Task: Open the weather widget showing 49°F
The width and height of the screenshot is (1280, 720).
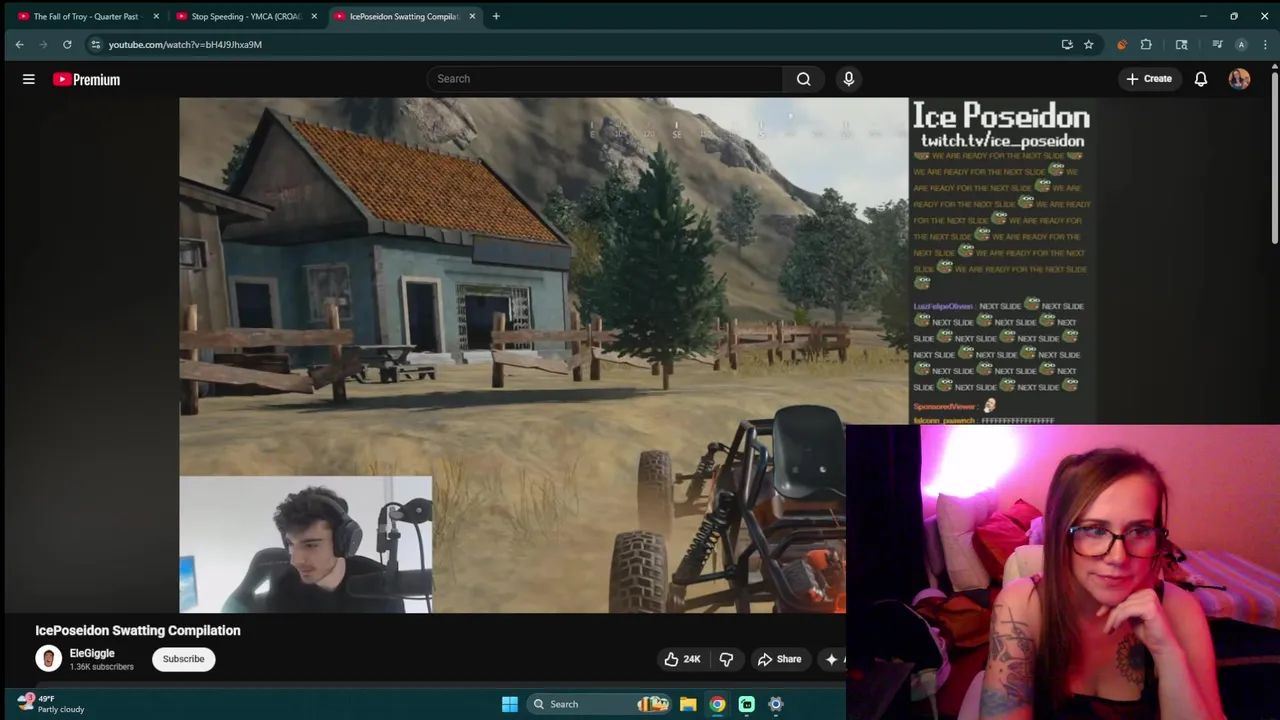Action: click(52, 704)
